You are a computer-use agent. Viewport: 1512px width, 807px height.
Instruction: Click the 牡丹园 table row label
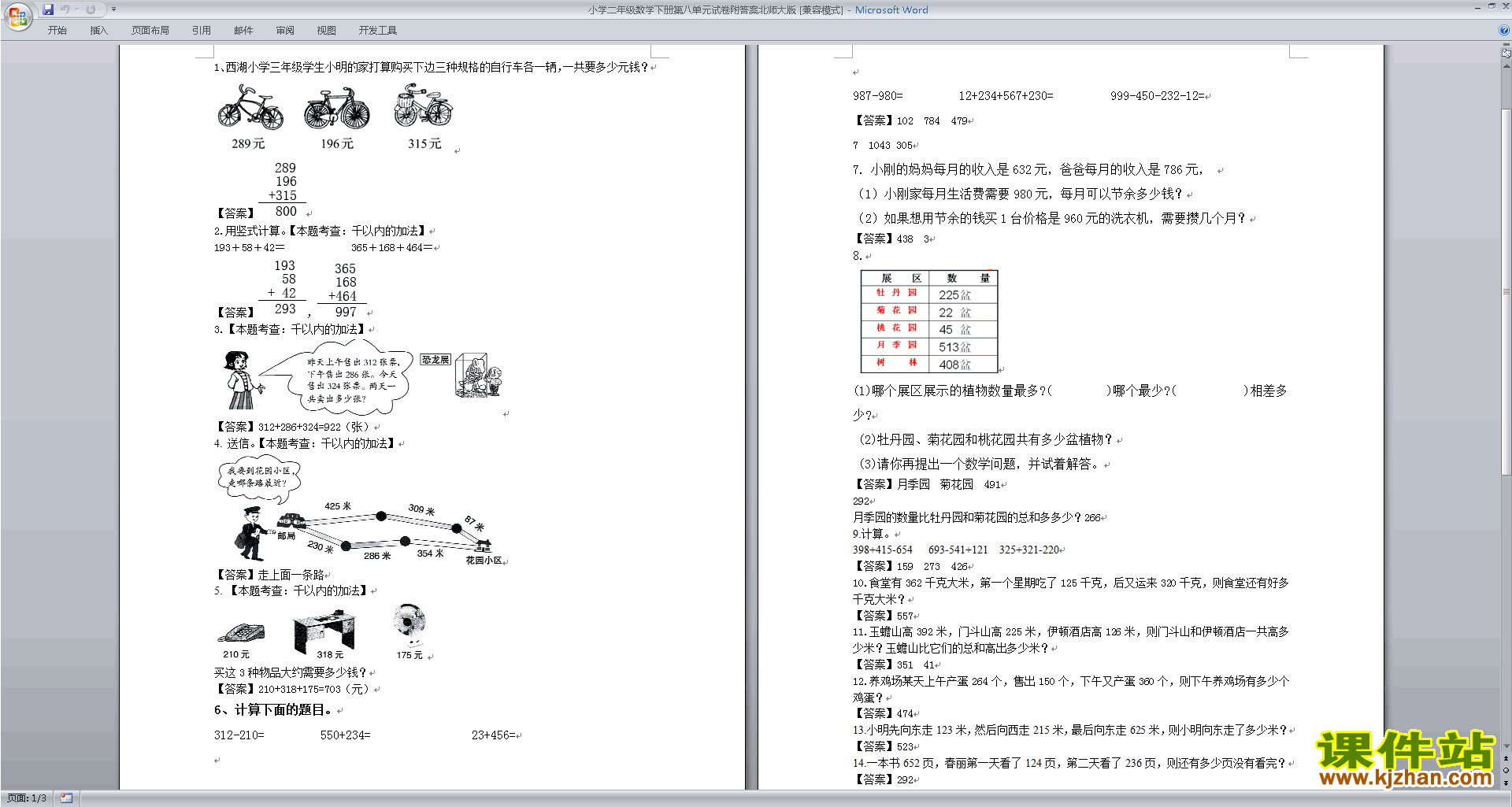point(896,293)
